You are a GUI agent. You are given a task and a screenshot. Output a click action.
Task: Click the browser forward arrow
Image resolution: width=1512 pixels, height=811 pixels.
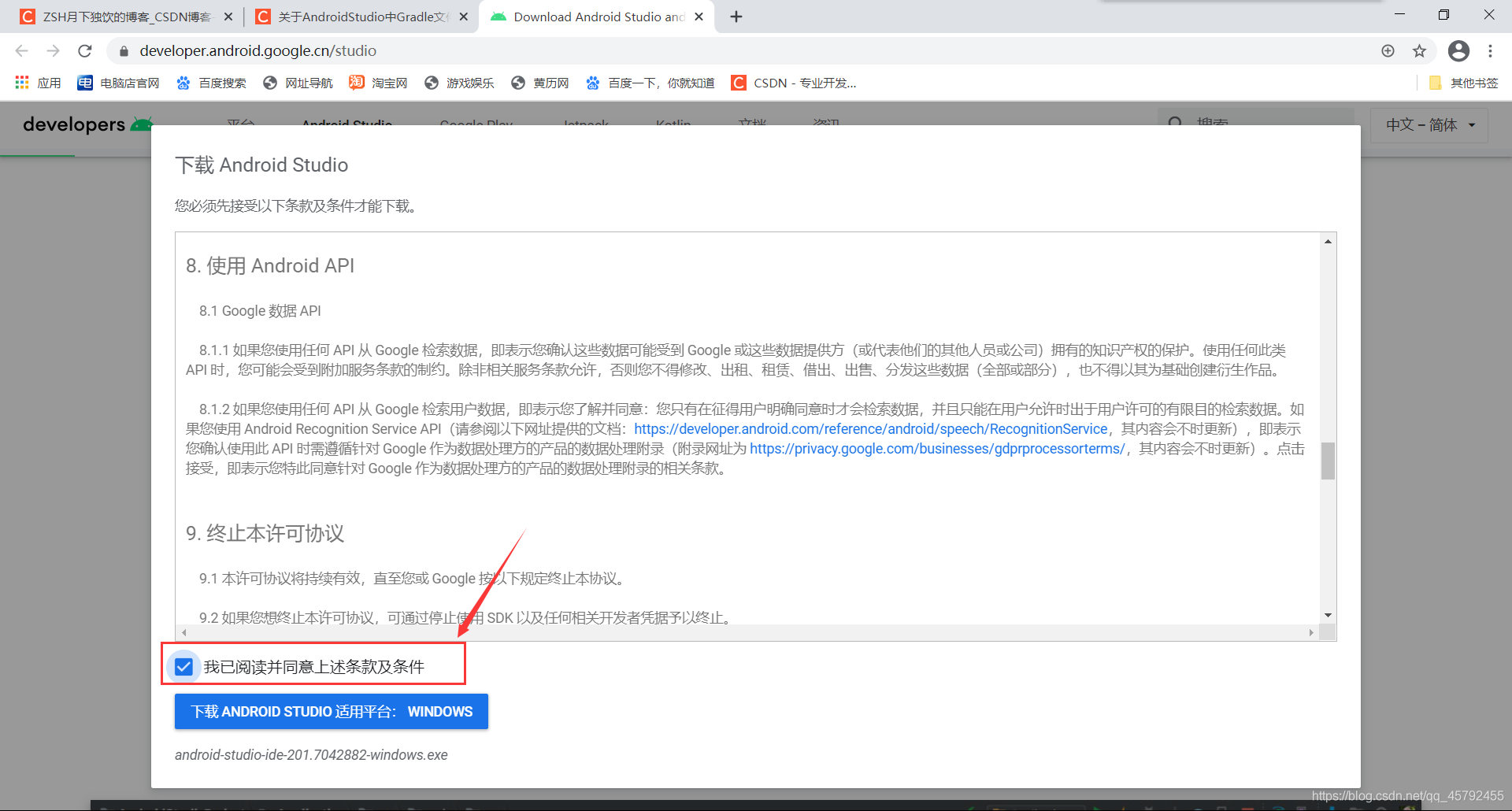pyautogui.click(x=54, y=50)
